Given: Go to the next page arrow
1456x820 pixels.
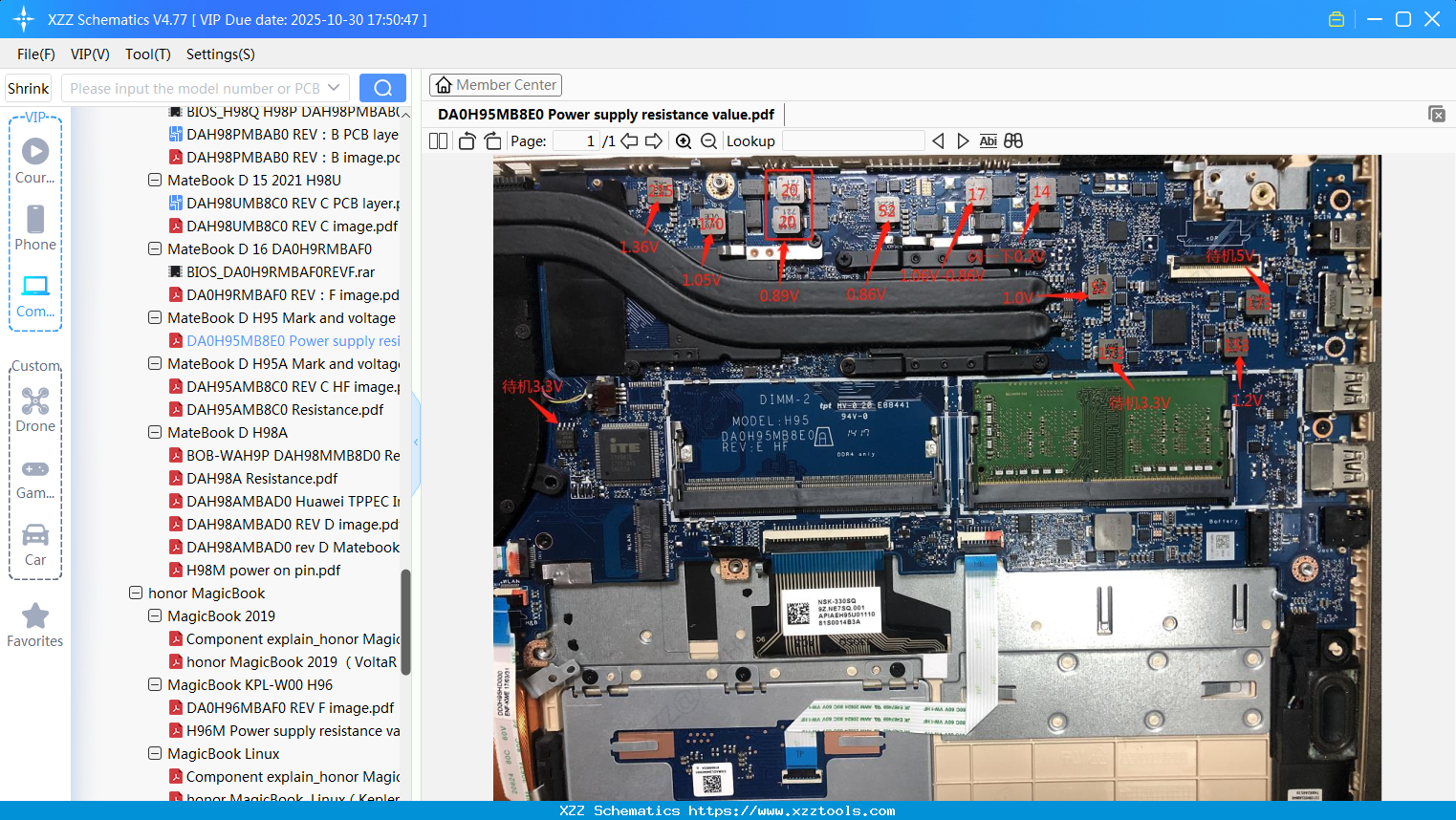Looking at the screenshot, I should coord(654,141).
